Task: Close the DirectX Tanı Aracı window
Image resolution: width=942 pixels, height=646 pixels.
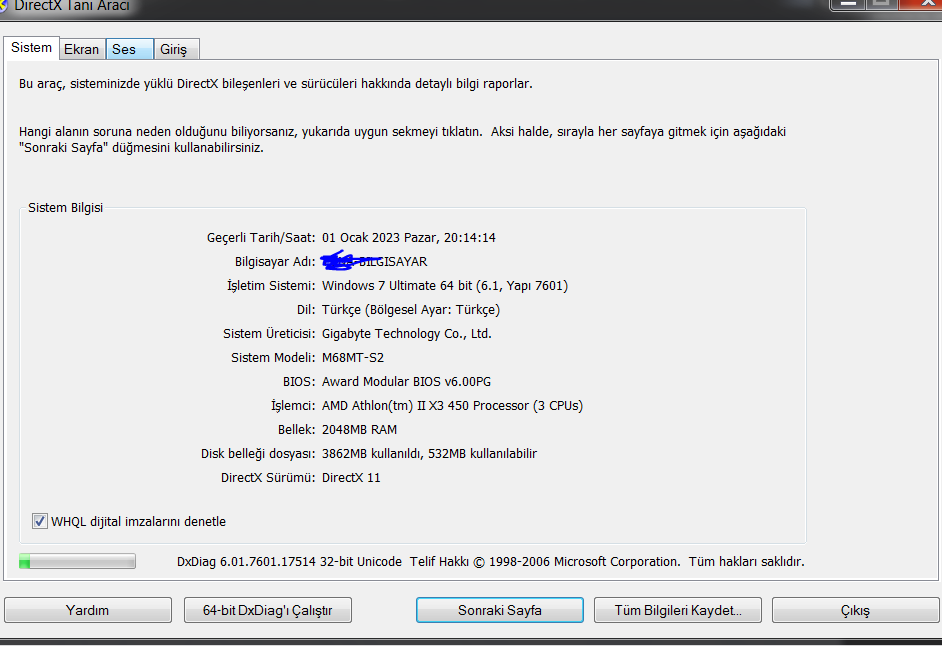Action: pyautogui.click(x=921, y=4)
